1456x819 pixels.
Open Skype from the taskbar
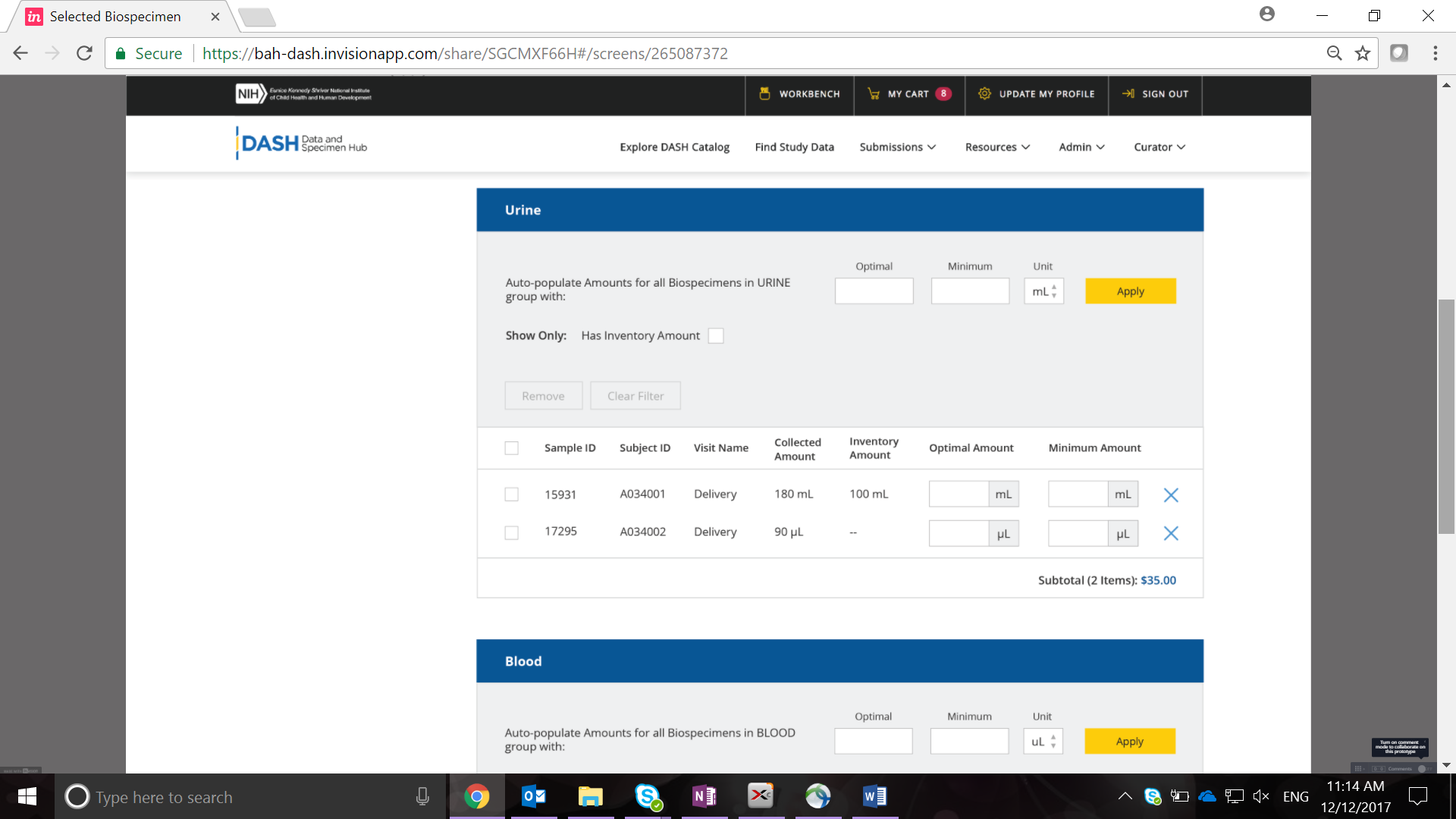(x=648, y=796)
